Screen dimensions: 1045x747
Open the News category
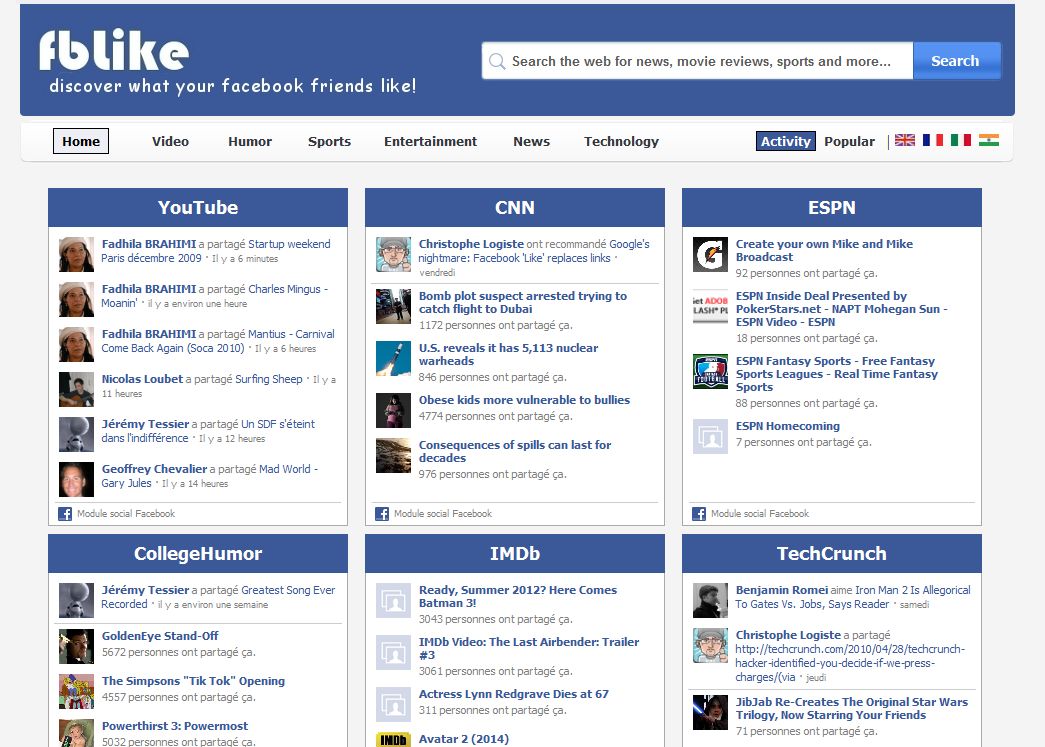(531, 141)
